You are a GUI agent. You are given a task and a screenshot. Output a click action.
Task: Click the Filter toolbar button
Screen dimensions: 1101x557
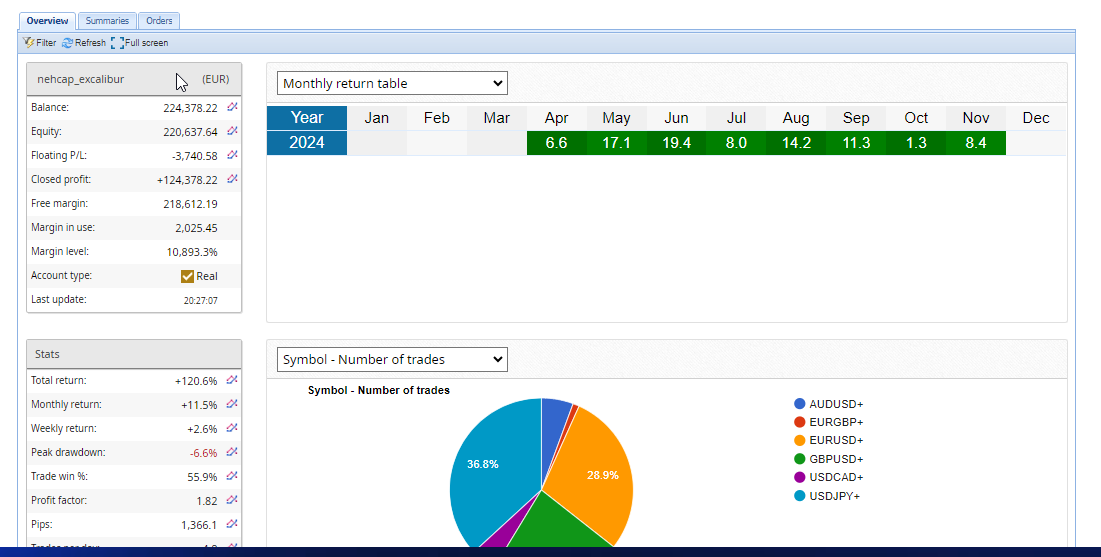[x=40, y=43]
